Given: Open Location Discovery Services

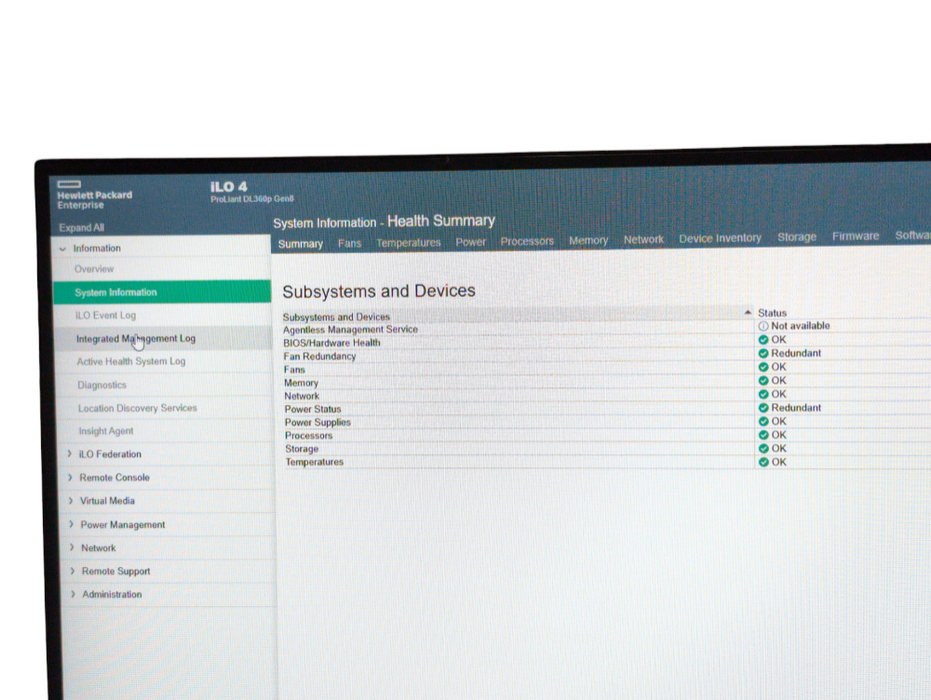Looking at the screenshot, I should [x=138, y=408].
